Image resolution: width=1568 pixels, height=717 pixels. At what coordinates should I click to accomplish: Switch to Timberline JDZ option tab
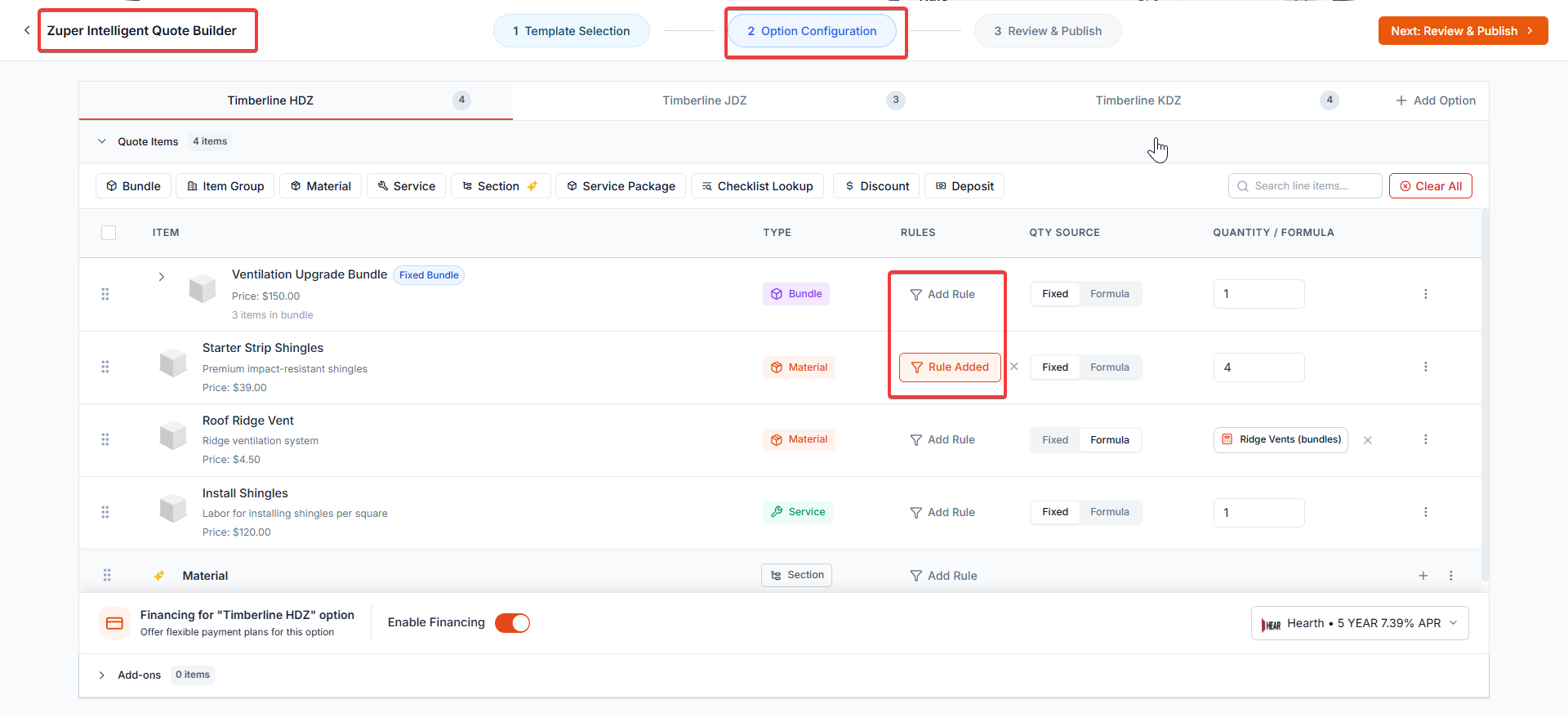coord(729,100)
